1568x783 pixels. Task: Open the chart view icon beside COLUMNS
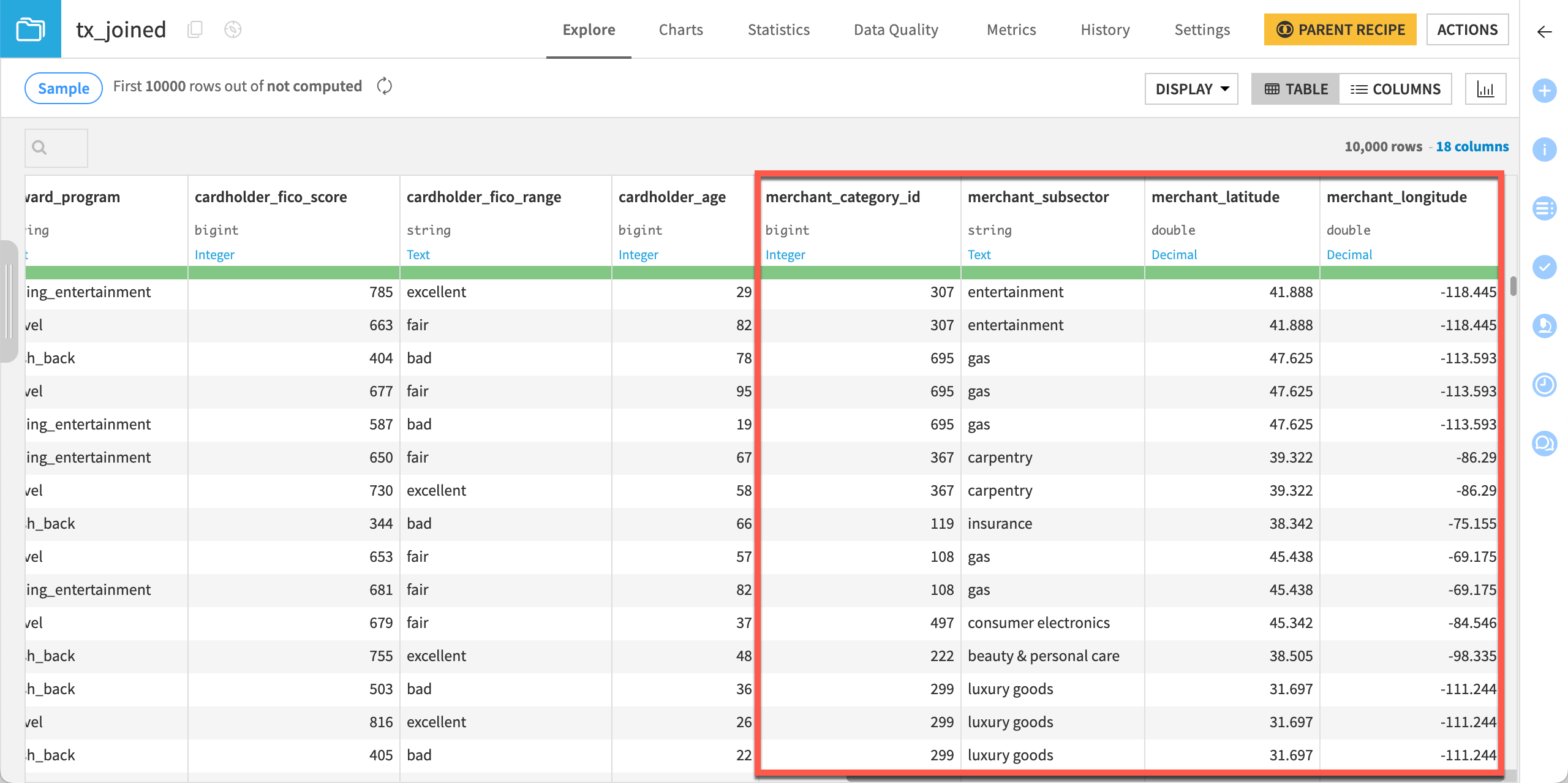[1486, 88]
